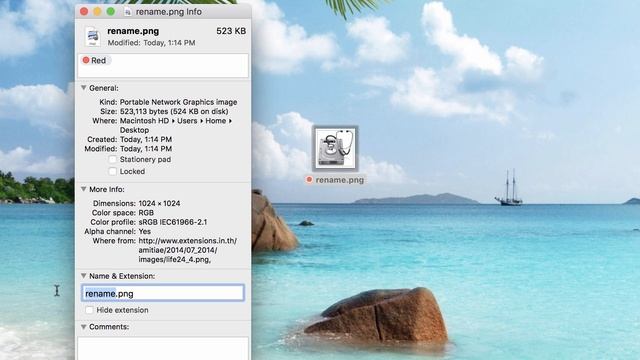Screen dimensions: 640x360
Task: Click the rename.png Info window title
Action: point(169,12)
